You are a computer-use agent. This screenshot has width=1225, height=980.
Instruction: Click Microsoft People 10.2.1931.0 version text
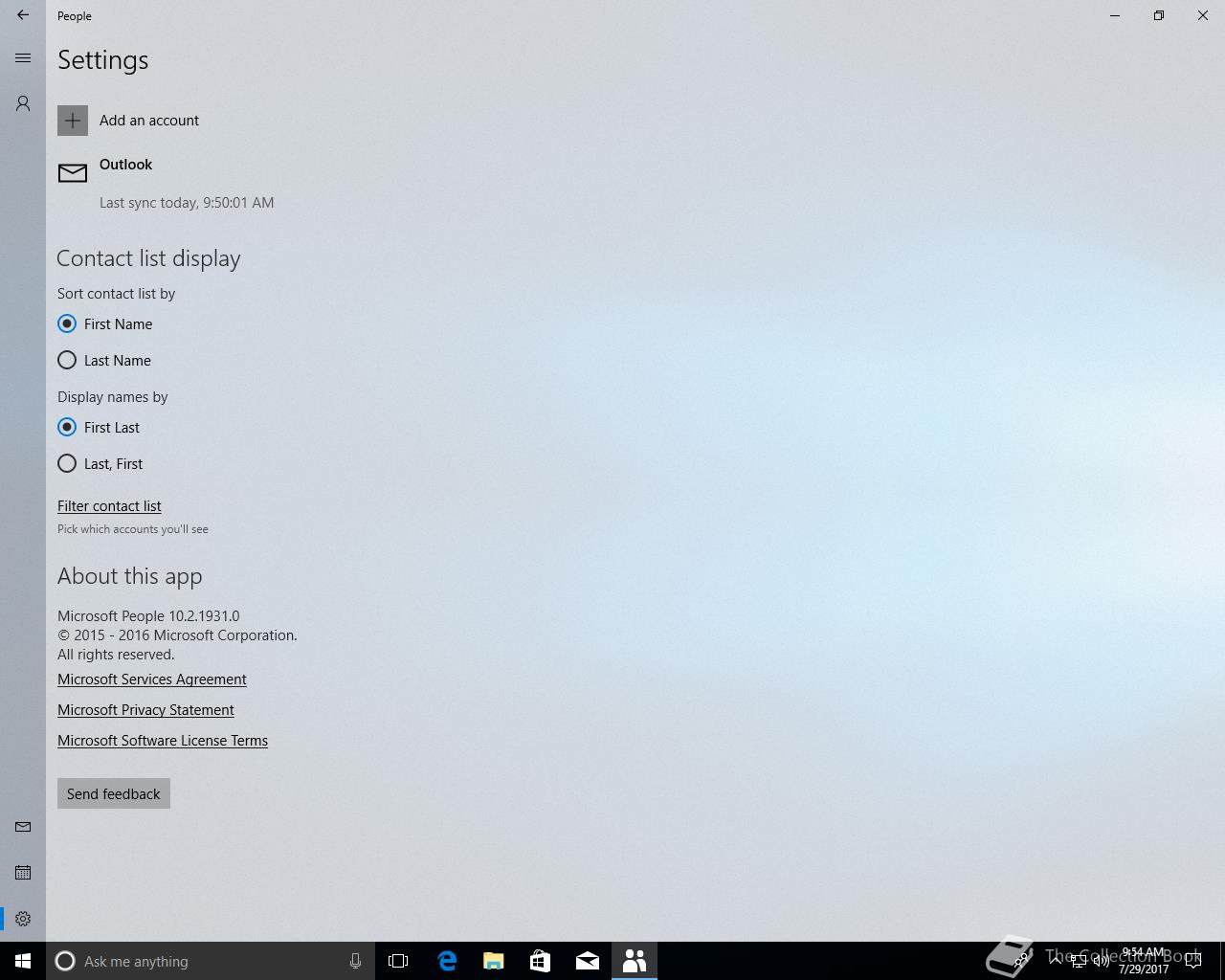tap(148, 616)
